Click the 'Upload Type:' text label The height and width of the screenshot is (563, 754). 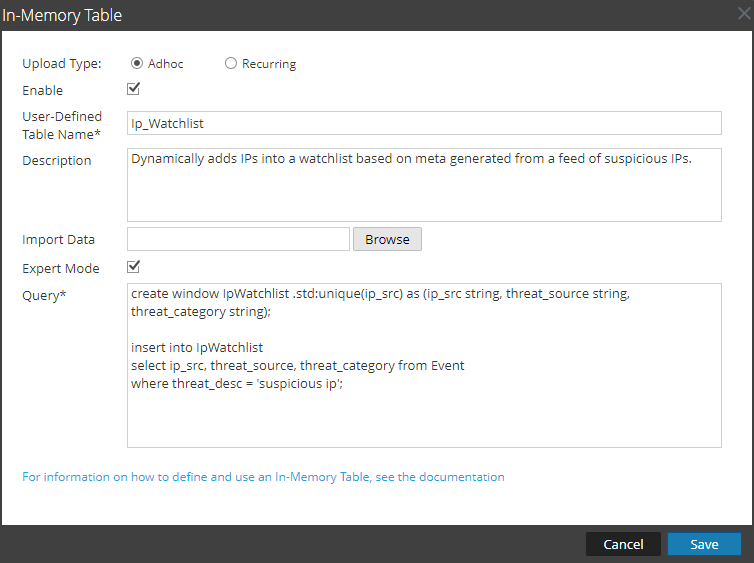coord(62,64)
